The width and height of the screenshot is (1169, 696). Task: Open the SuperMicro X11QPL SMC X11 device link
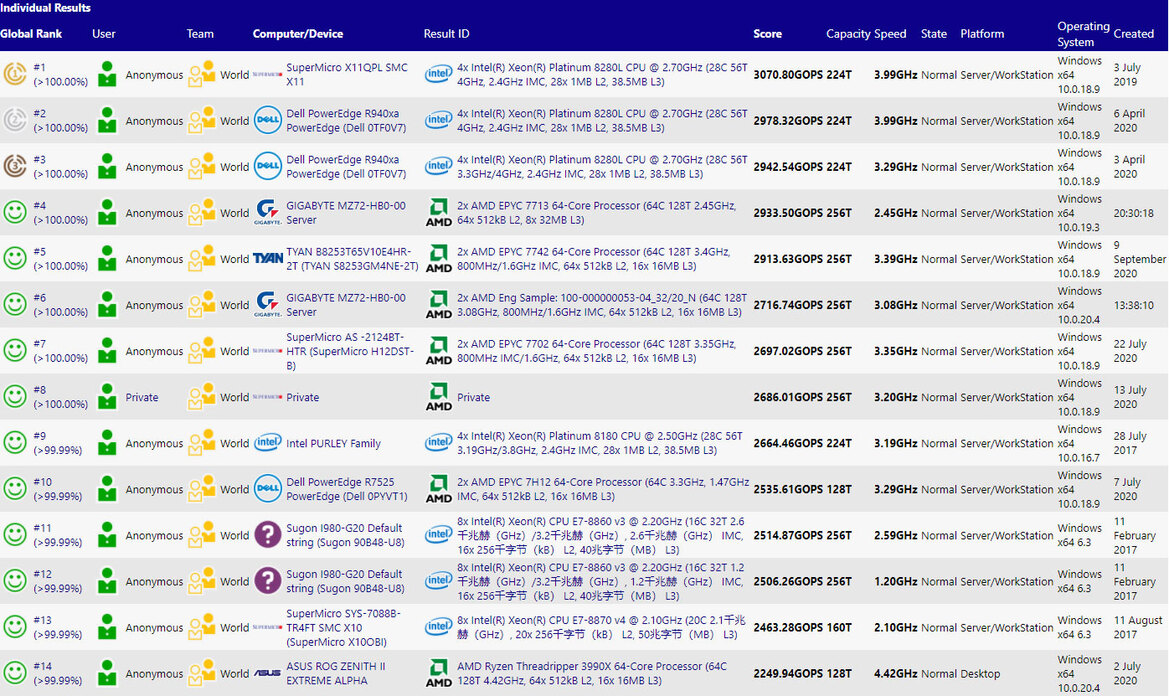(x=347, y=75)
